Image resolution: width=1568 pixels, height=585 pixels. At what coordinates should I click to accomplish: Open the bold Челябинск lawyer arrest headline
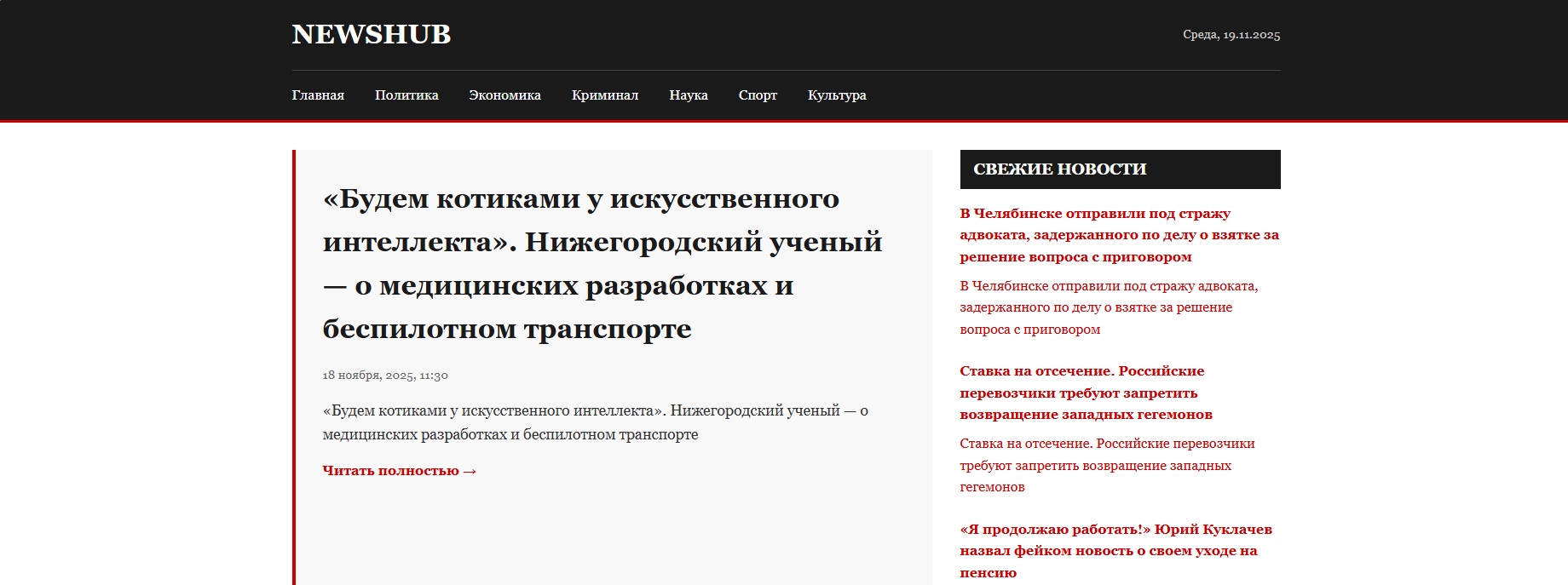[1118, 235]
